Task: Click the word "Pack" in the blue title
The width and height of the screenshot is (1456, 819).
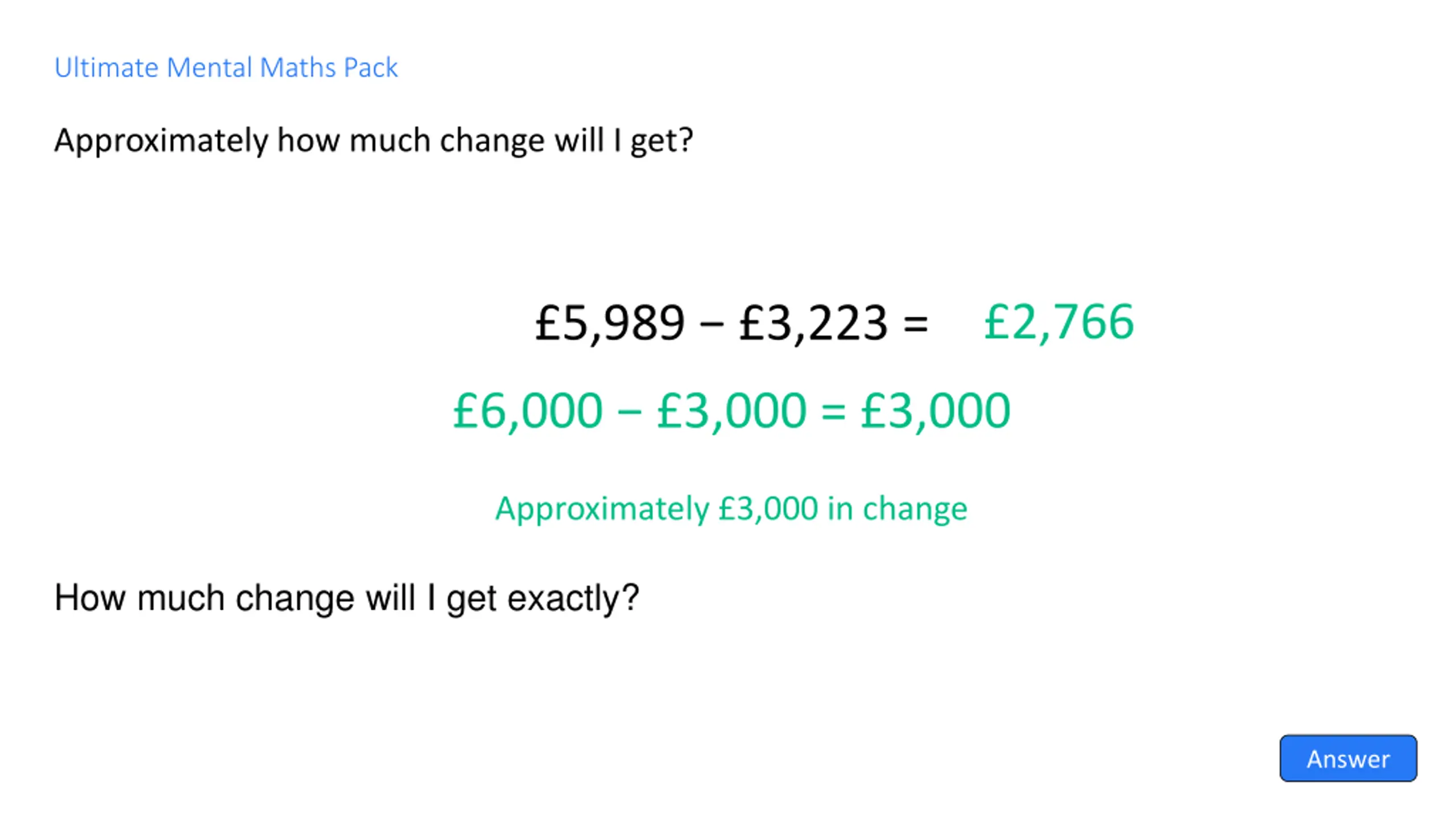Action: [x=370, y=68]
